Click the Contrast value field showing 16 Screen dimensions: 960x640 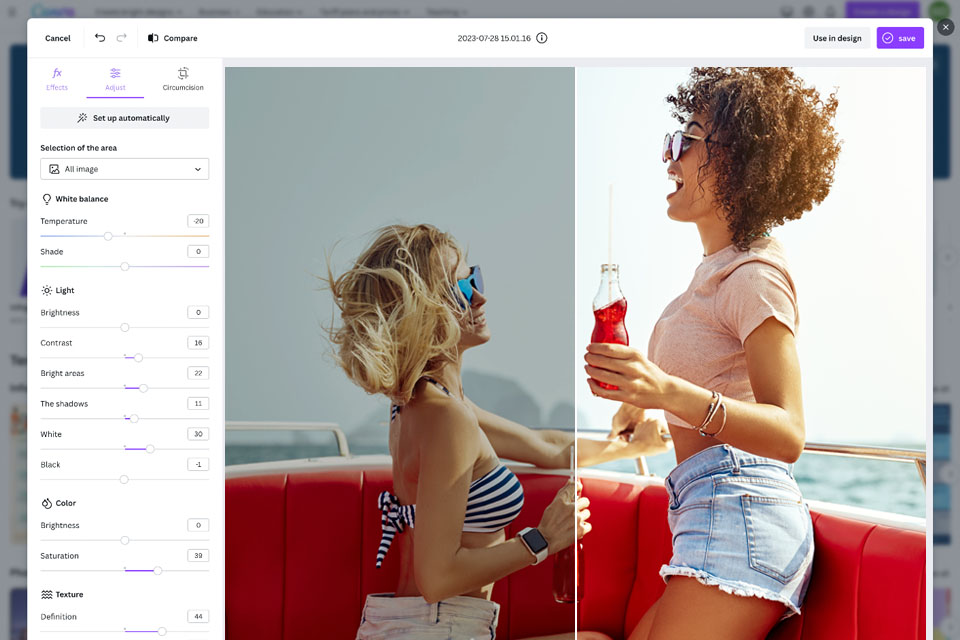pos(198,343)
